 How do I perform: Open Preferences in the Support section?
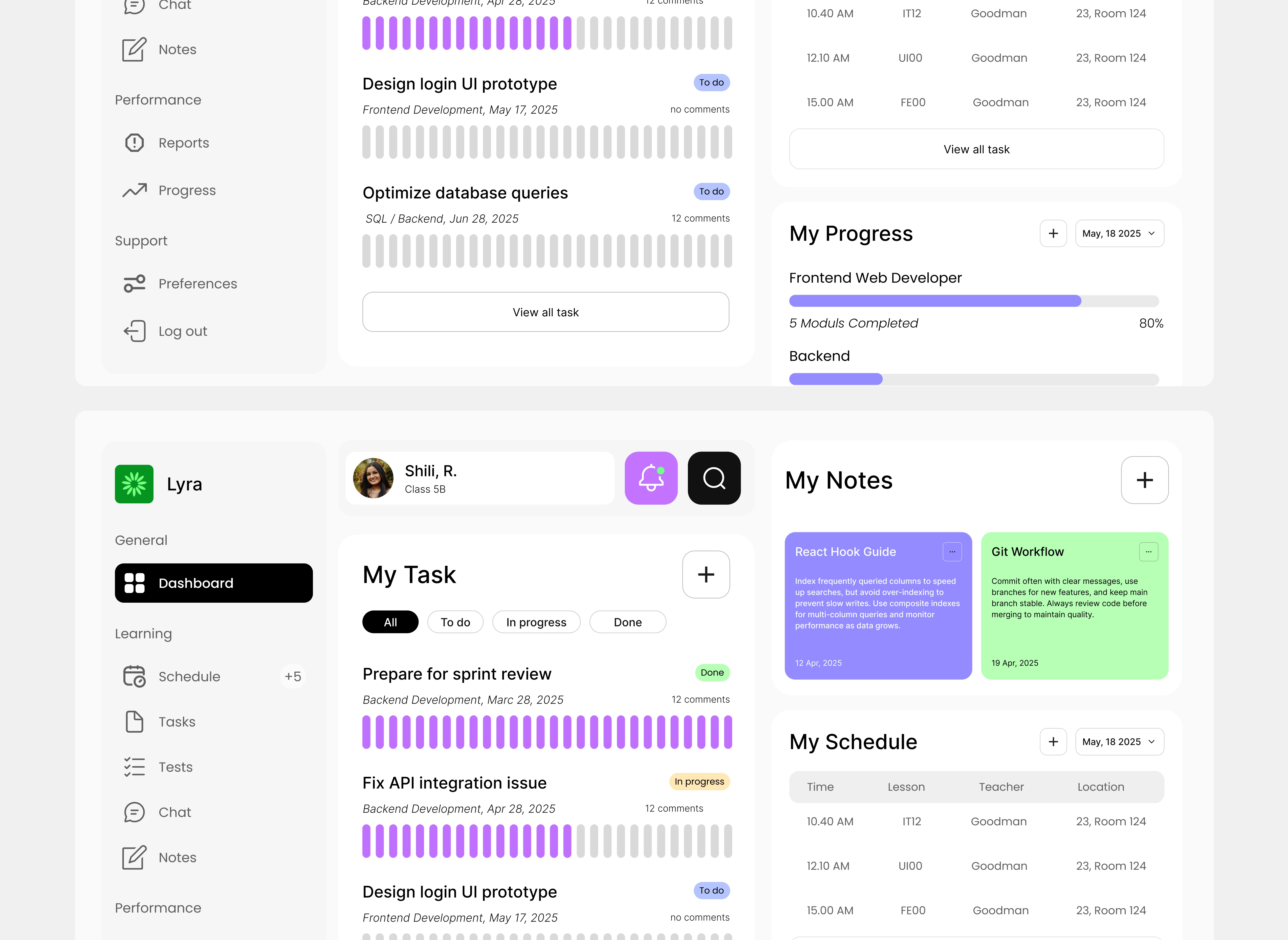197,283
